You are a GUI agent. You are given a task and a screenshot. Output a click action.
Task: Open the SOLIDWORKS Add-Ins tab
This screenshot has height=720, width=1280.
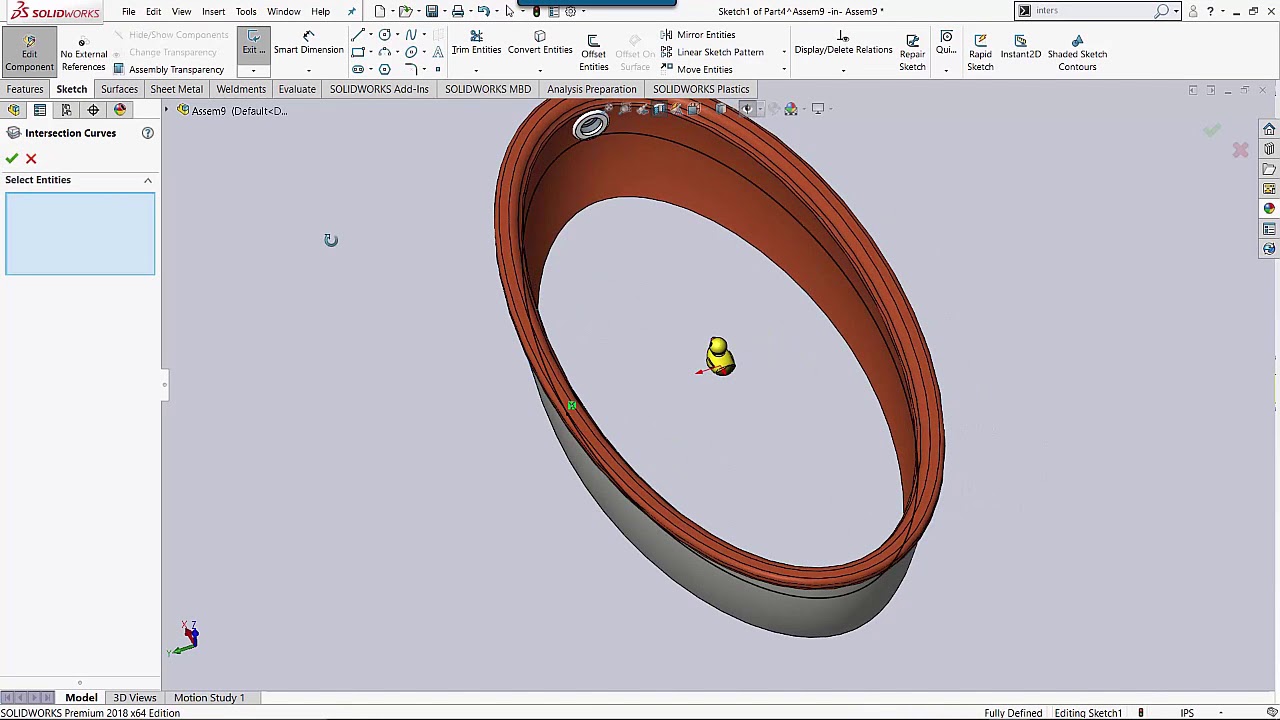pyautogui.click(x=379, y=89)
